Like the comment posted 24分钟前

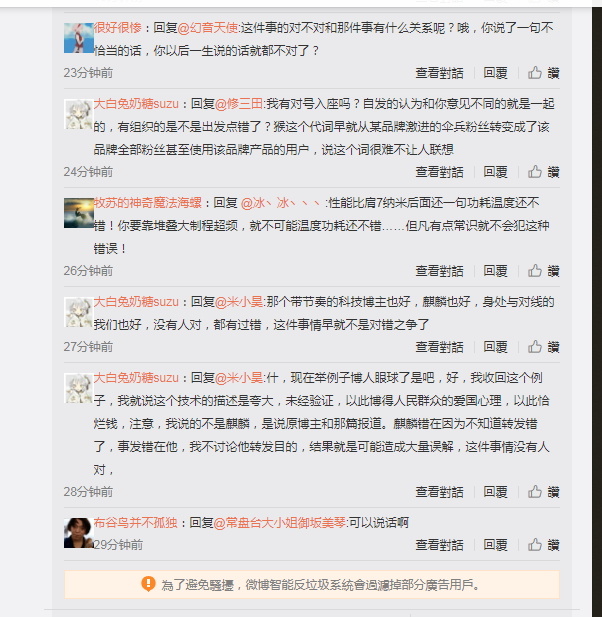[543, 172]
